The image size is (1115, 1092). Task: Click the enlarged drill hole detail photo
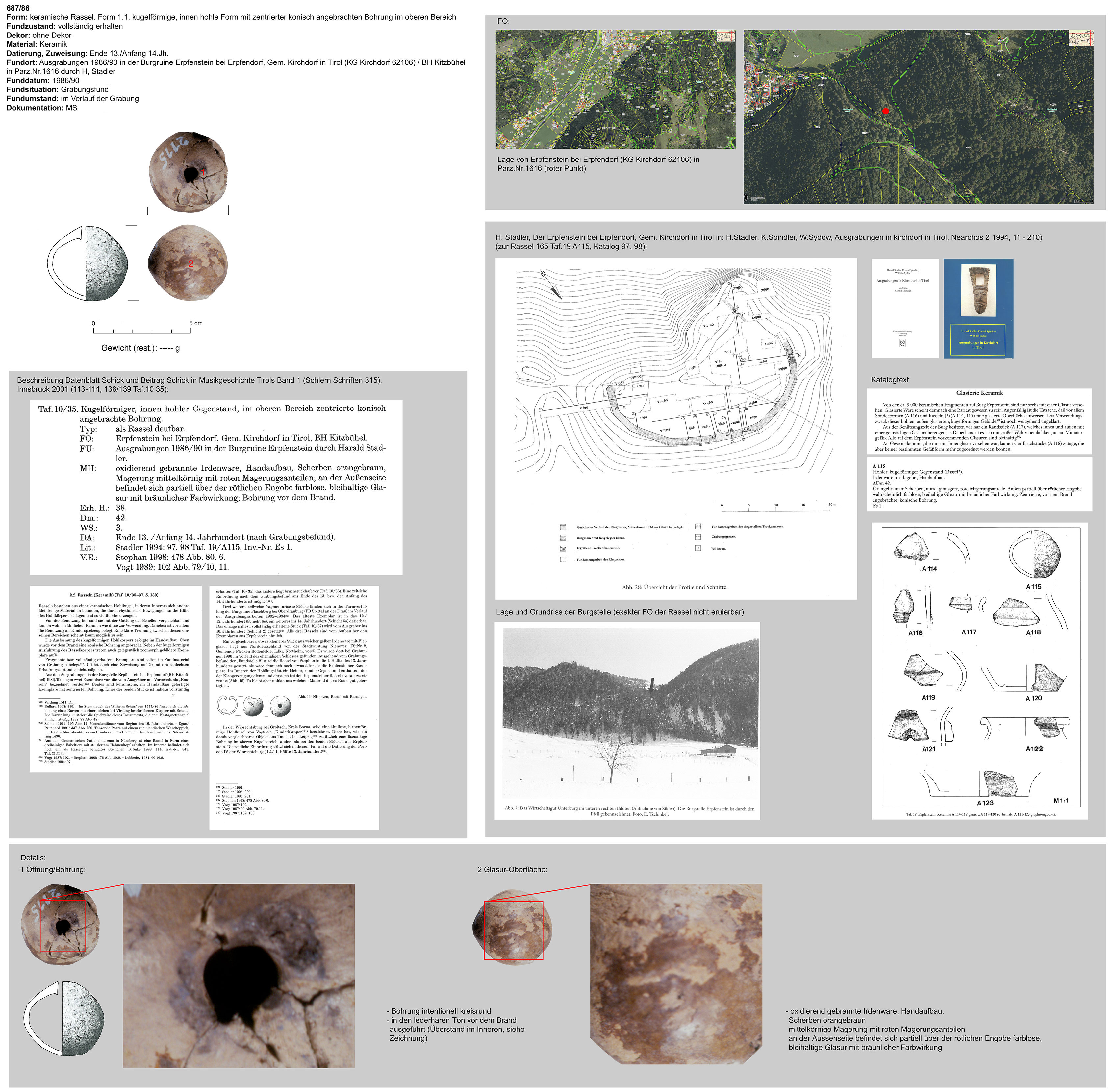click(239, 976)
